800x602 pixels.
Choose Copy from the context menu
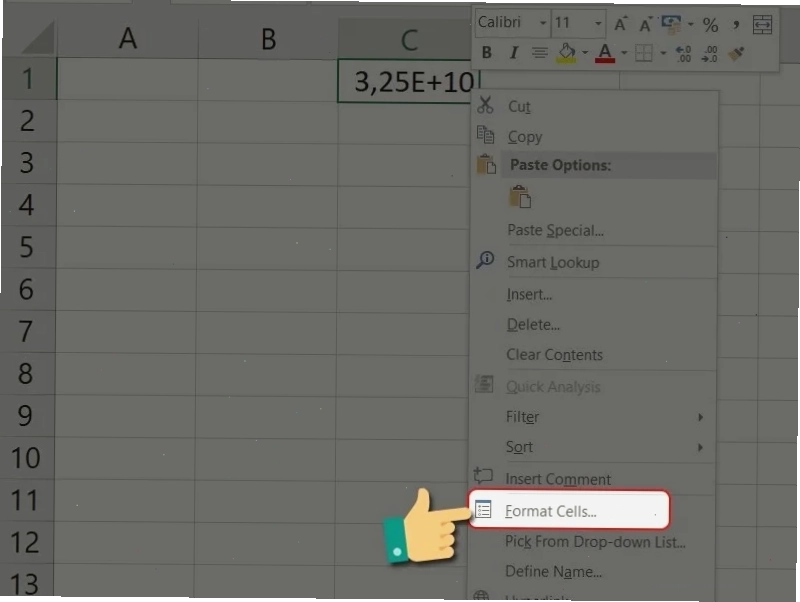coord(524,137)
